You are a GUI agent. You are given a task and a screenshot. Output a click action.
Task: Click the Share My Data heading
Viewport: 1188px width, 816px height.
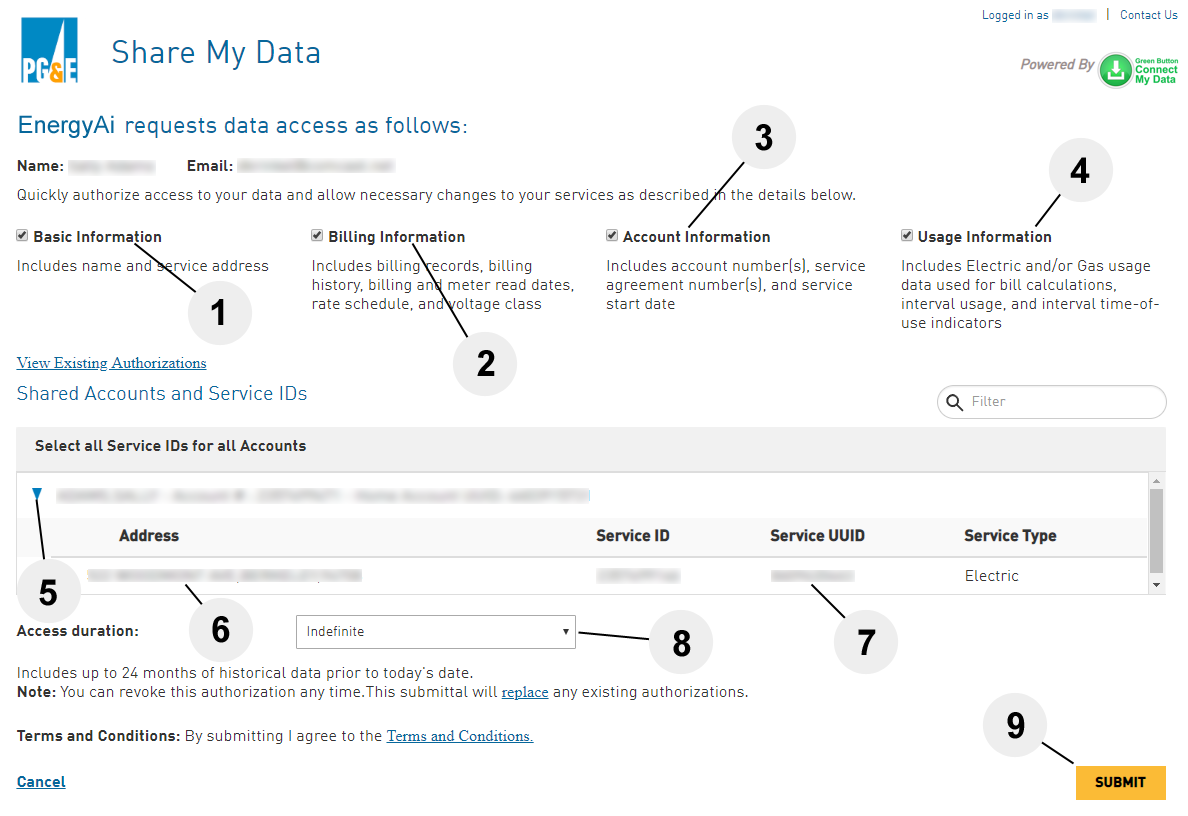(x=216, y=52)
